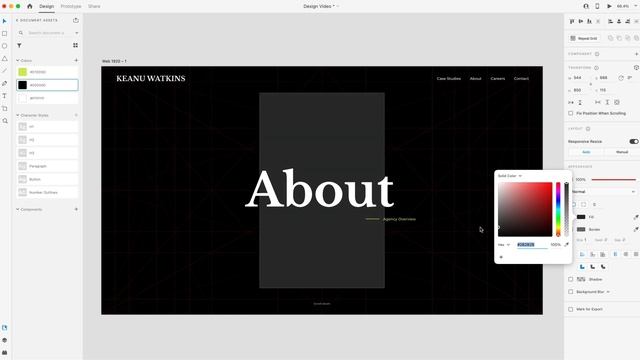Enable the Background Blur checkbox
Screen dimensions: 640x360
(x=571, y=292)
